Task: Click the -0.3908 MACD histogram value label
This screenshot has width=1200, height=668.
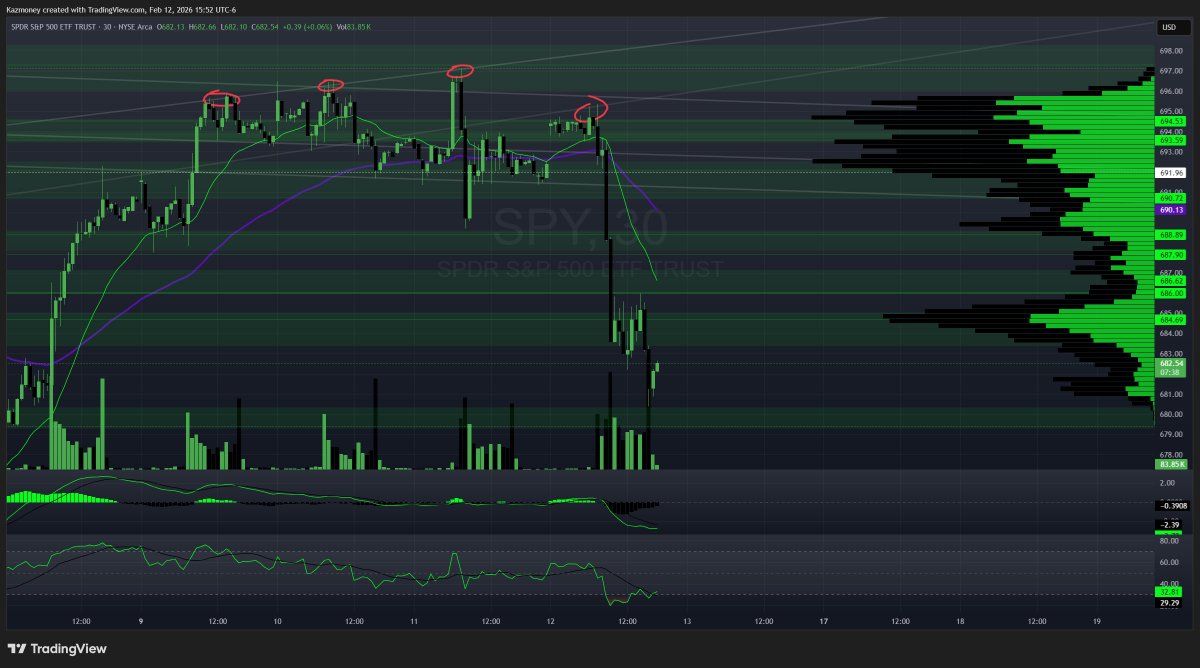Action: point(1171,507)
